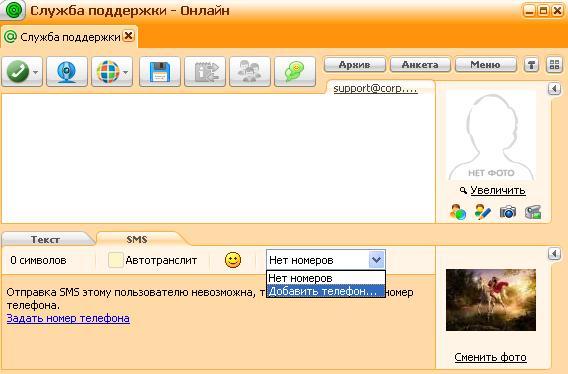This screenshot has height=374, width=568.
Task: Open the smiley emoticon picker
Action: pos(233,260)
